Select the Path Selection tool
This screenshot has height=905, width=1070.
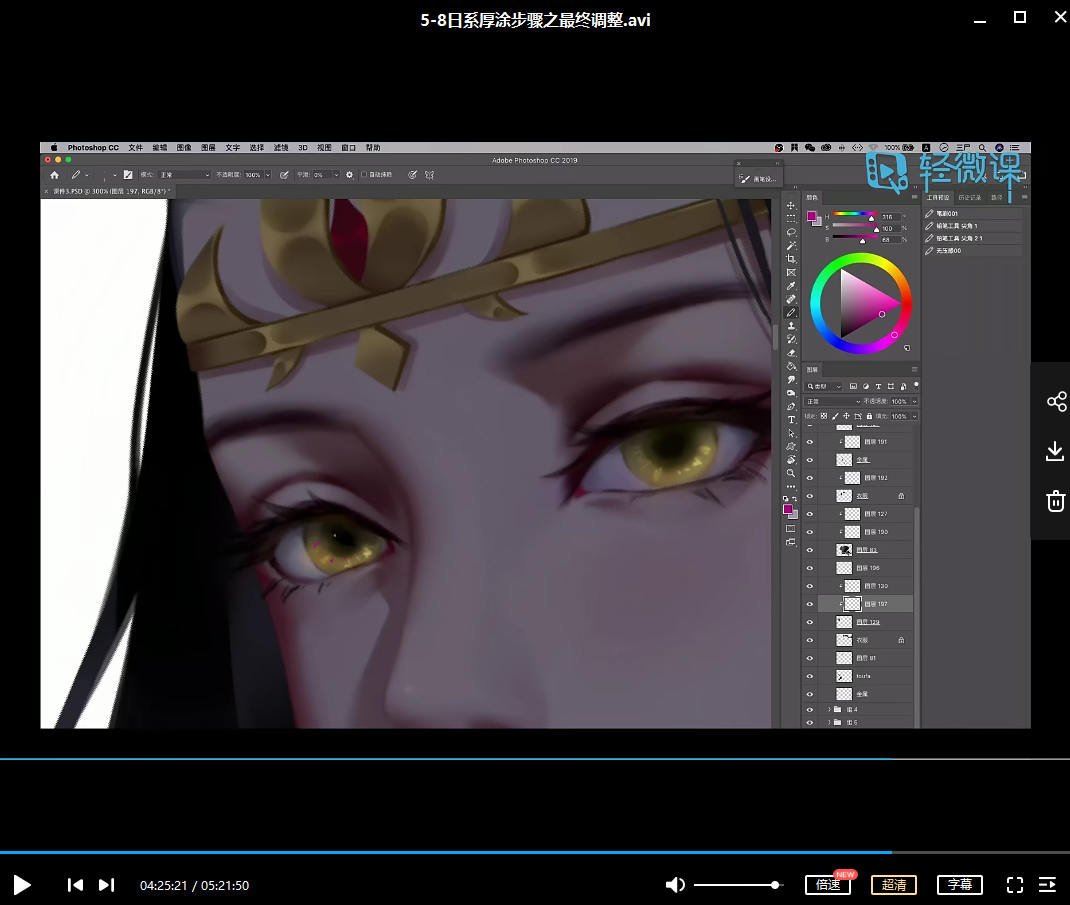point(791,433)
